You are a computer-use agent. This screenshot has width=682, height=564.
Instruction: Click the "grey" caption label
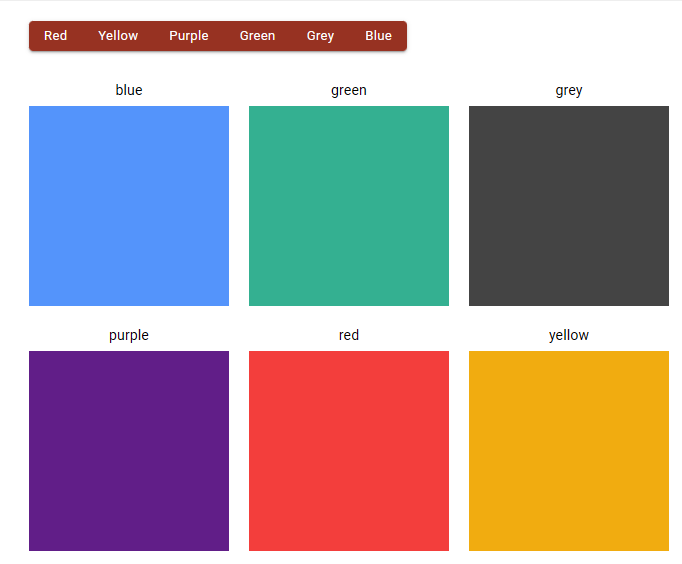tap(569, 90)
